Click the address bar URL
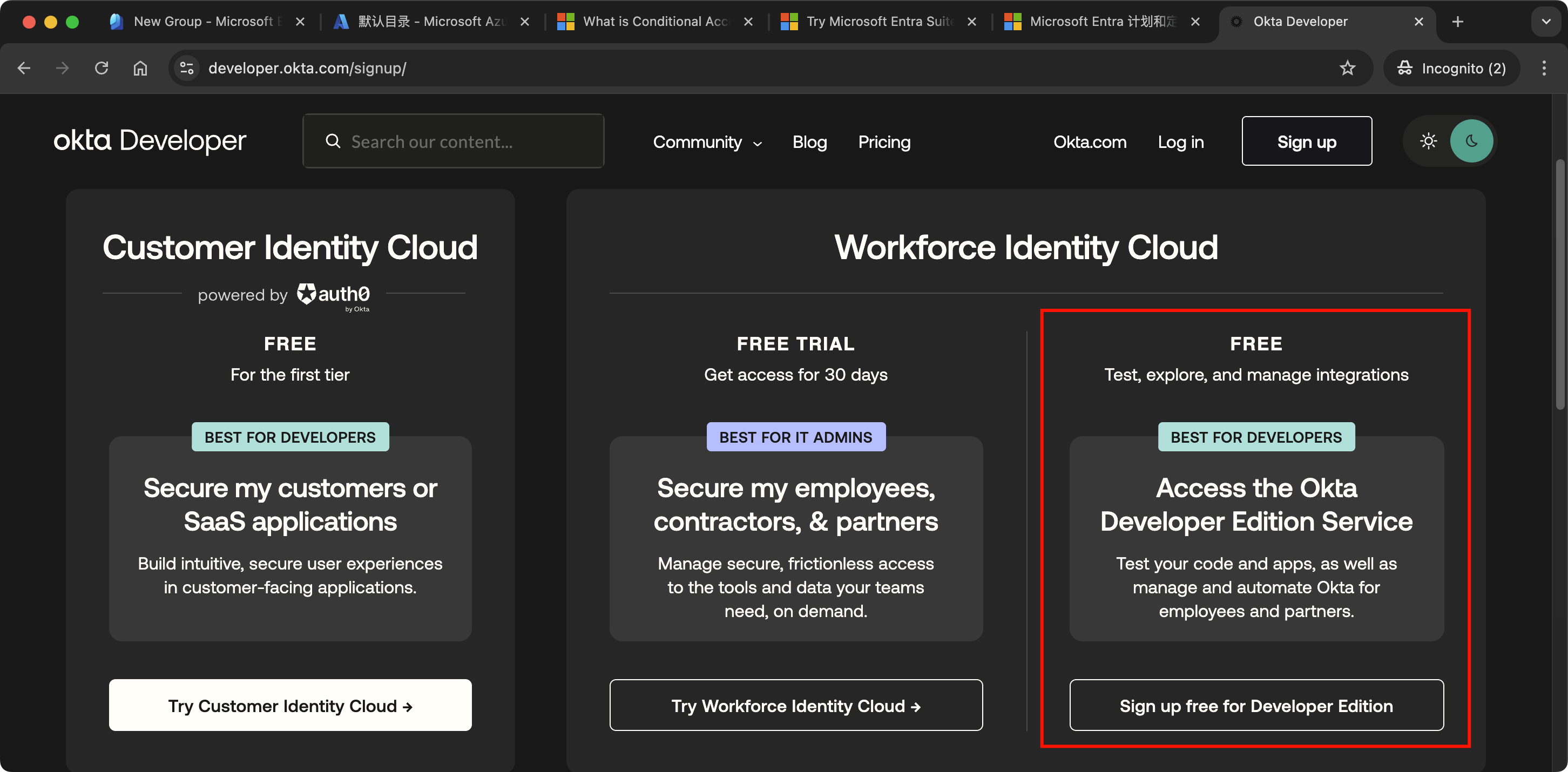Image resolution: width=1568 pixels, height=772 pixels. (x=307, y=68)
